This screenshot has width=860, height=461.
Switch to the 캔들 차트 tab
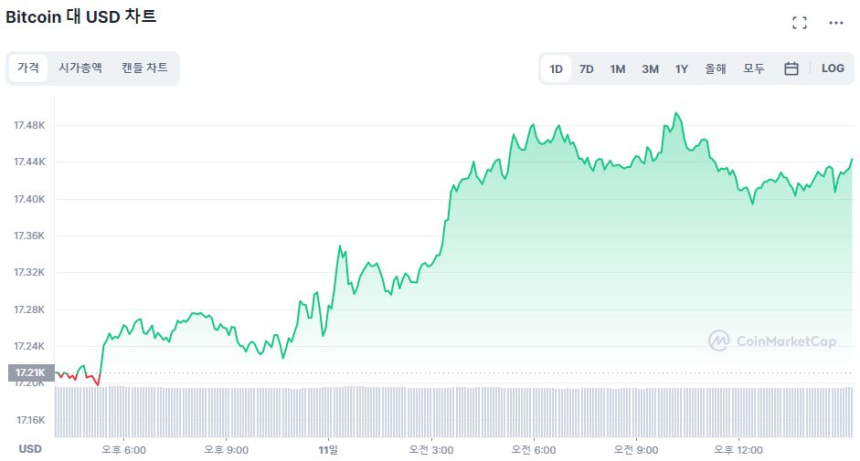[145, 68]
